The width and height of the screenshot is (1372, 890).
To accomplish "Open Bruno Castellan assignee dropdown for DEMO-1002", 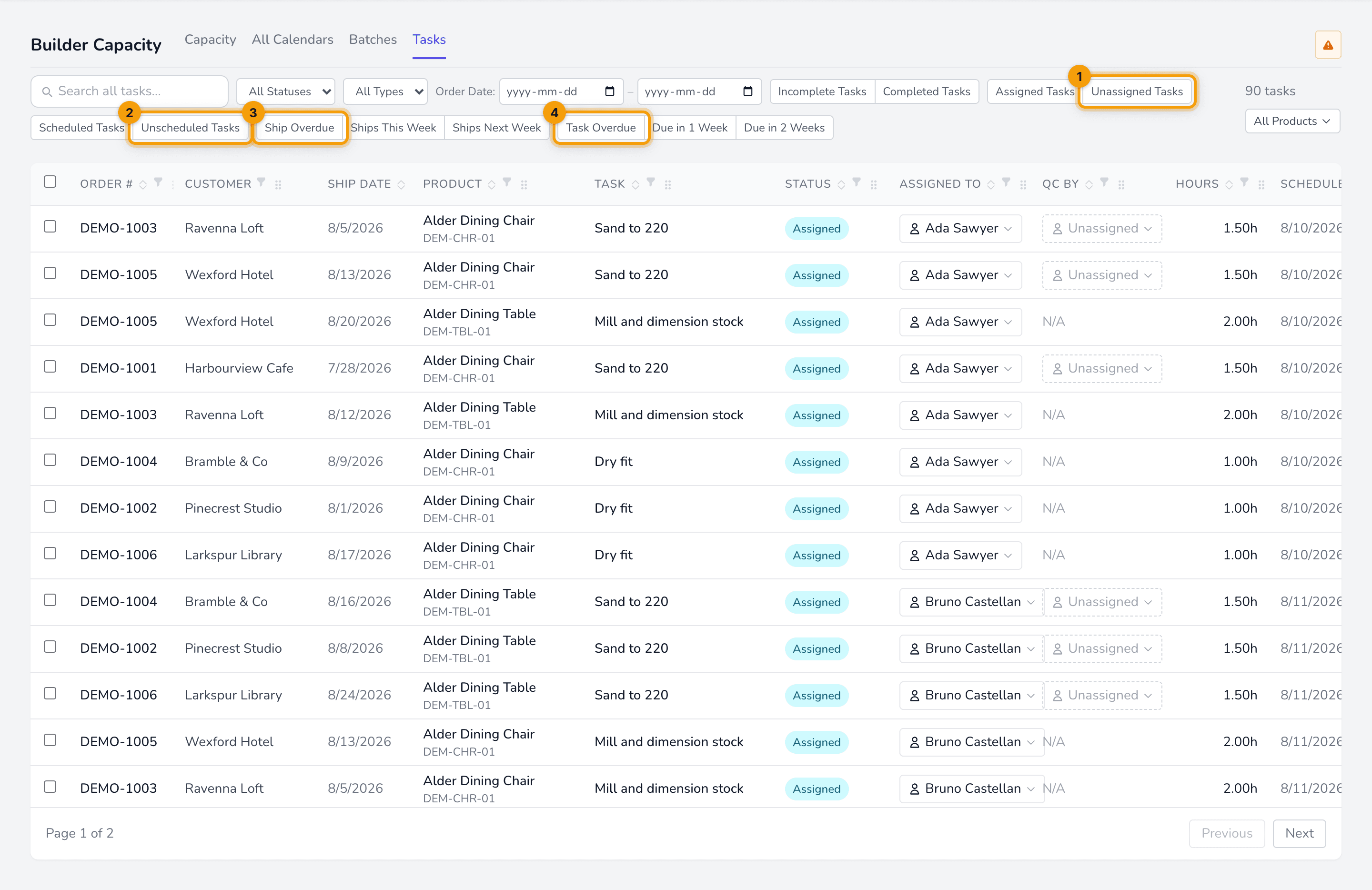I will [x=972, y=648].
